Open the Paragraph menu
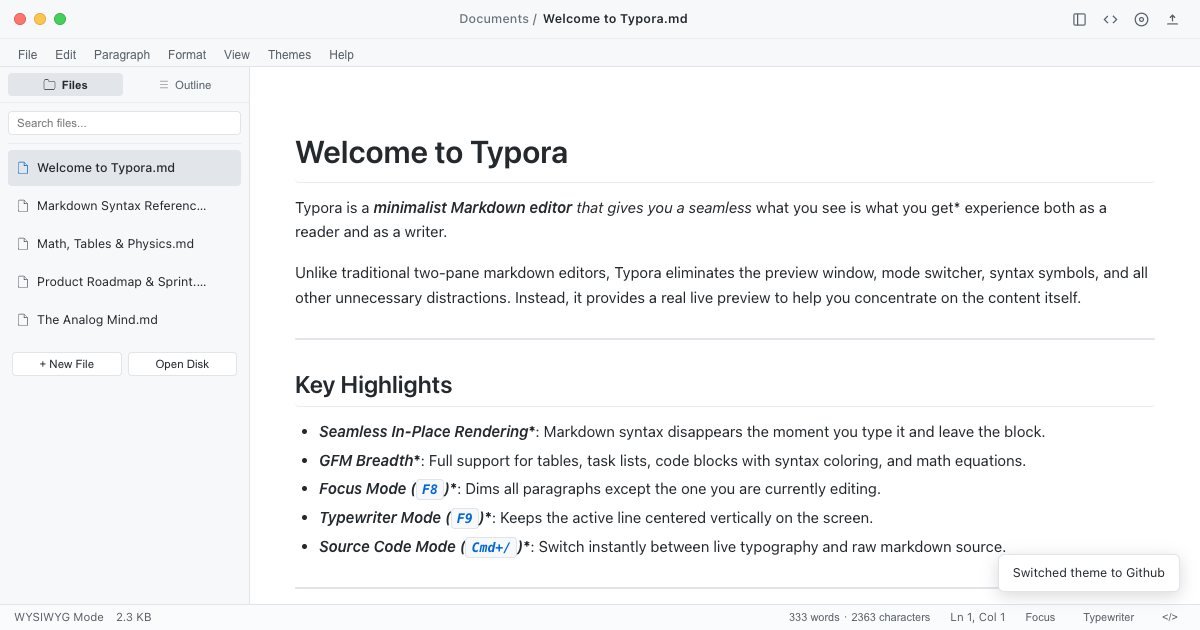The width and height of the screenshot is (1200, 630). [x=122, y=55]
